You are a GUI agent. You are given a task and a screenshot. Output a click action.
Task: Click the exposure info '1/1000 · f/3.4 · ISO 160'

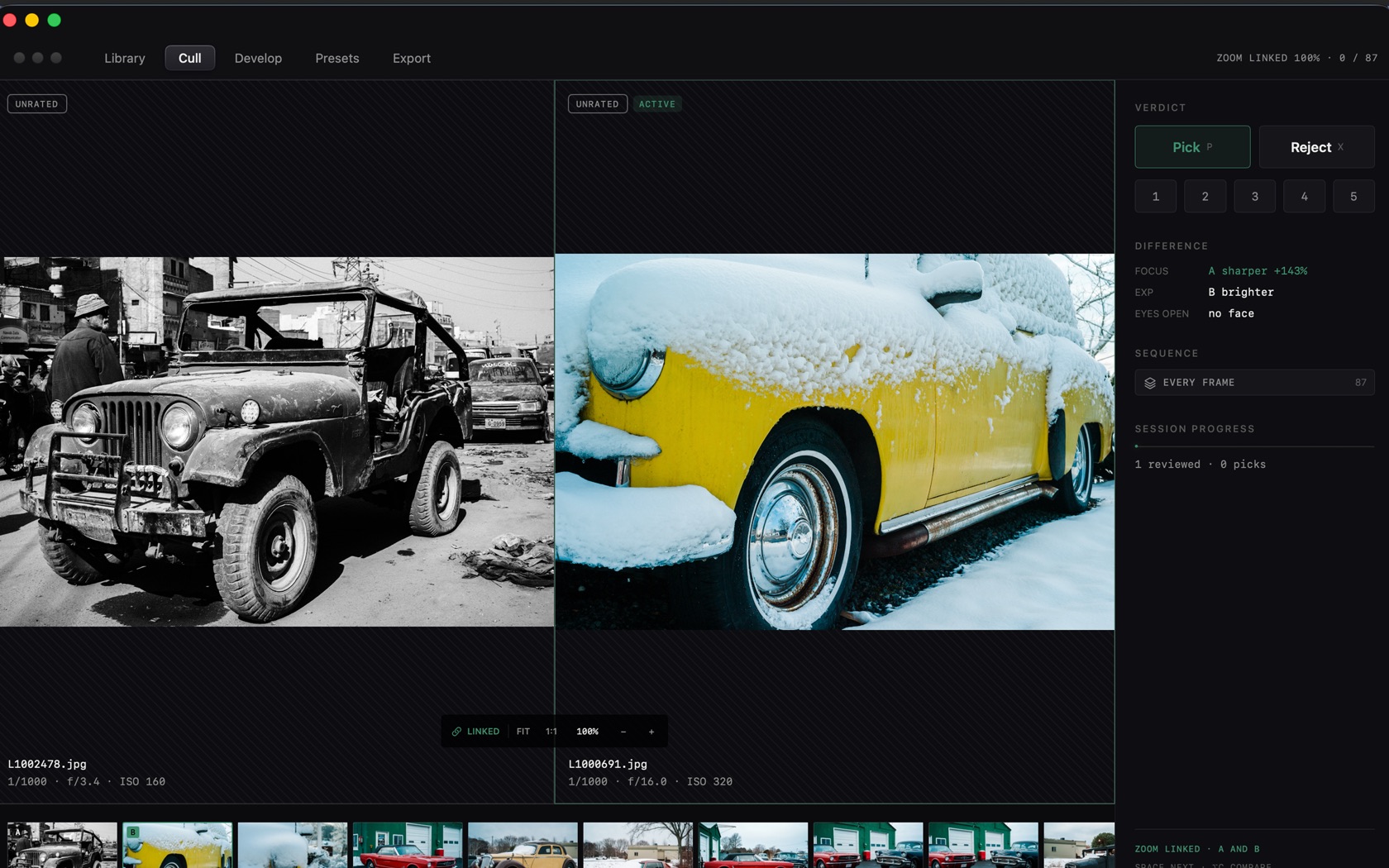(x=87, y=781)
